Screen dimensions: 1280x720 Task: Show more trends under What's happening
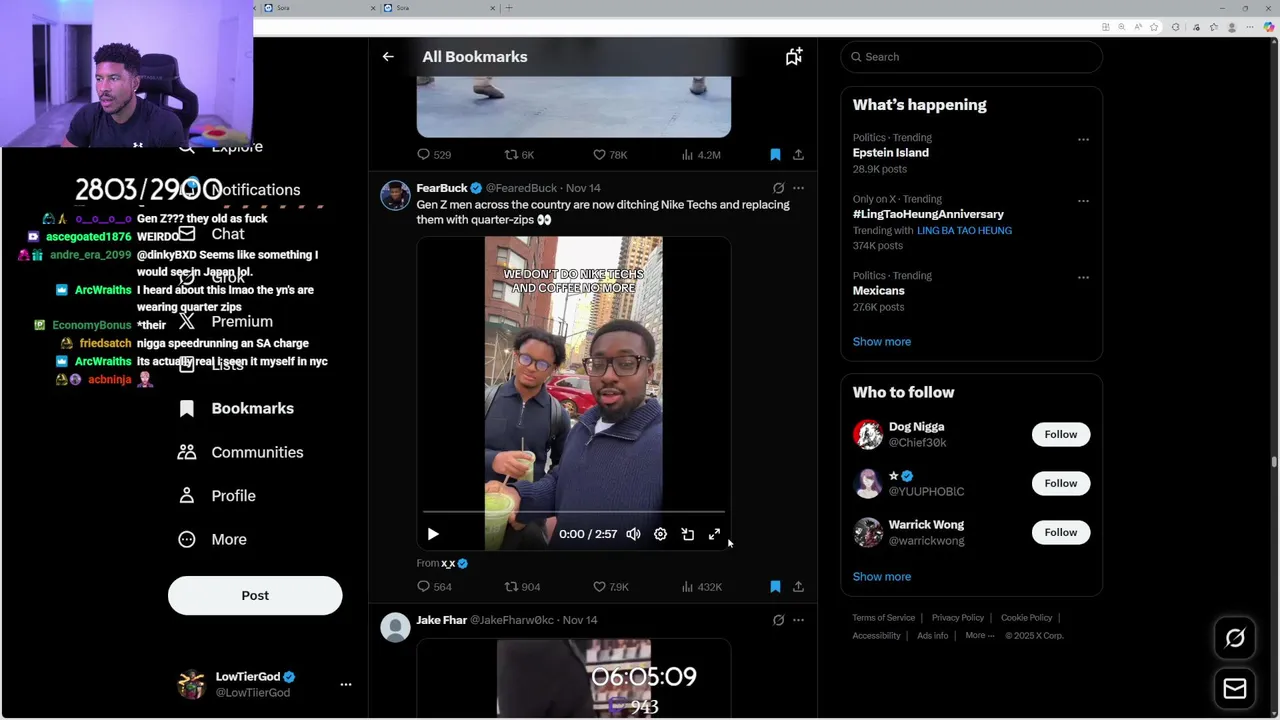pos(882,342)
